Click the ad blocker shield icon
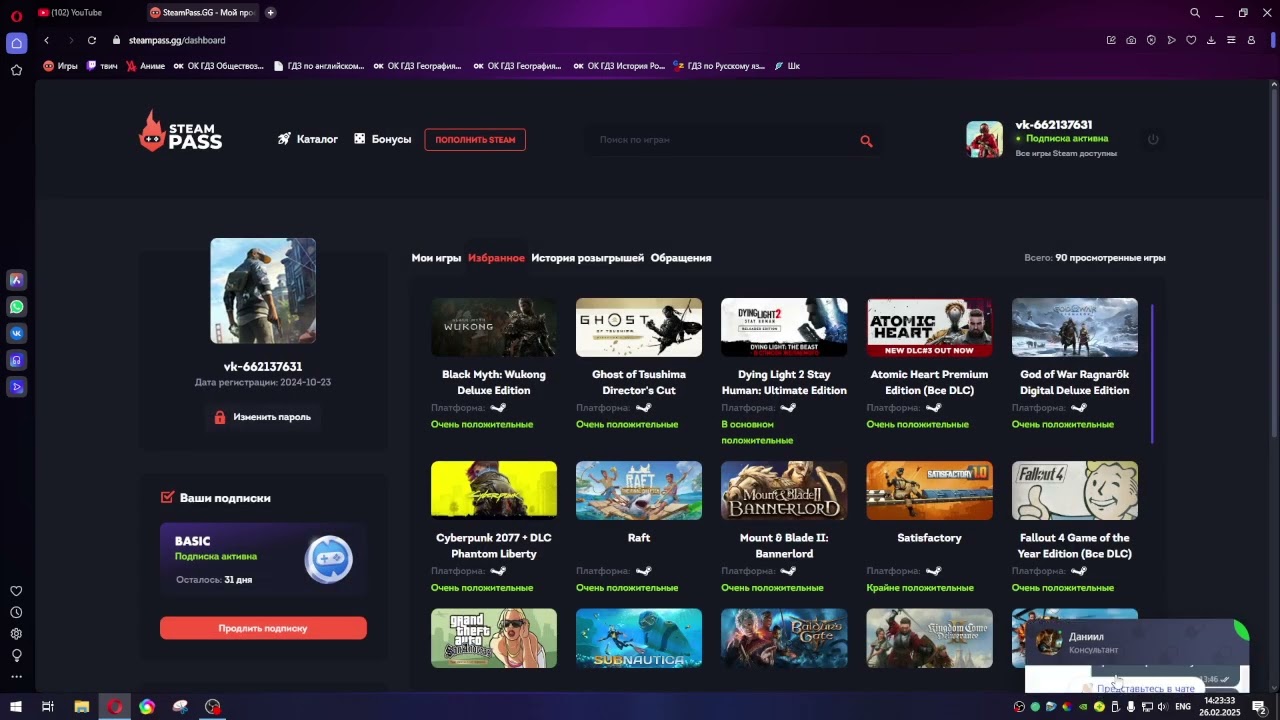The image size is (1280, 720). pos(1151,40)
